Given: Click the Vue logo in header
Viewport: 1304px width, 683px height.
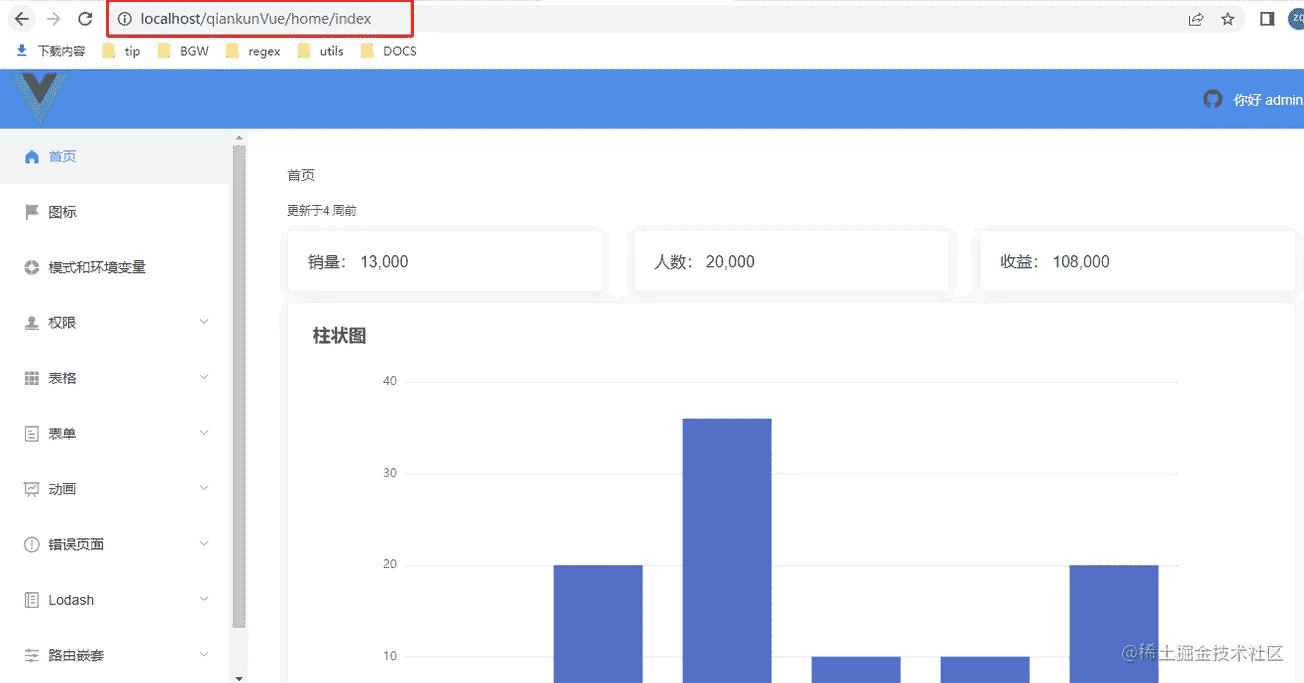Looking at the screenshot, I should pyautogui.click(x=40, y=97).
